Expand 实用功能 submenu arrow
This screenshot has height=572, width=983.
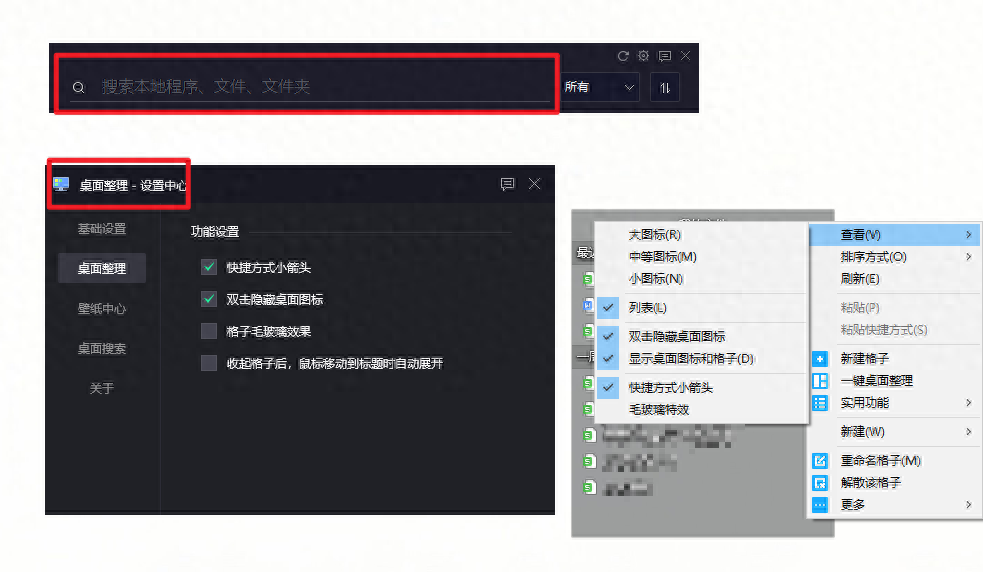[969, 403]
